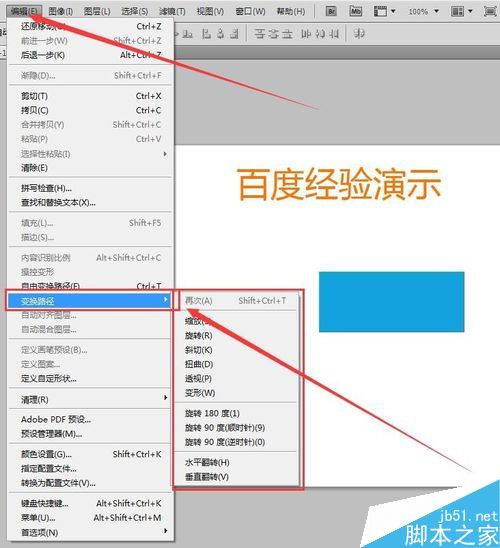
Task: Click the align horizontal centers icon
Action: [221, 34]
